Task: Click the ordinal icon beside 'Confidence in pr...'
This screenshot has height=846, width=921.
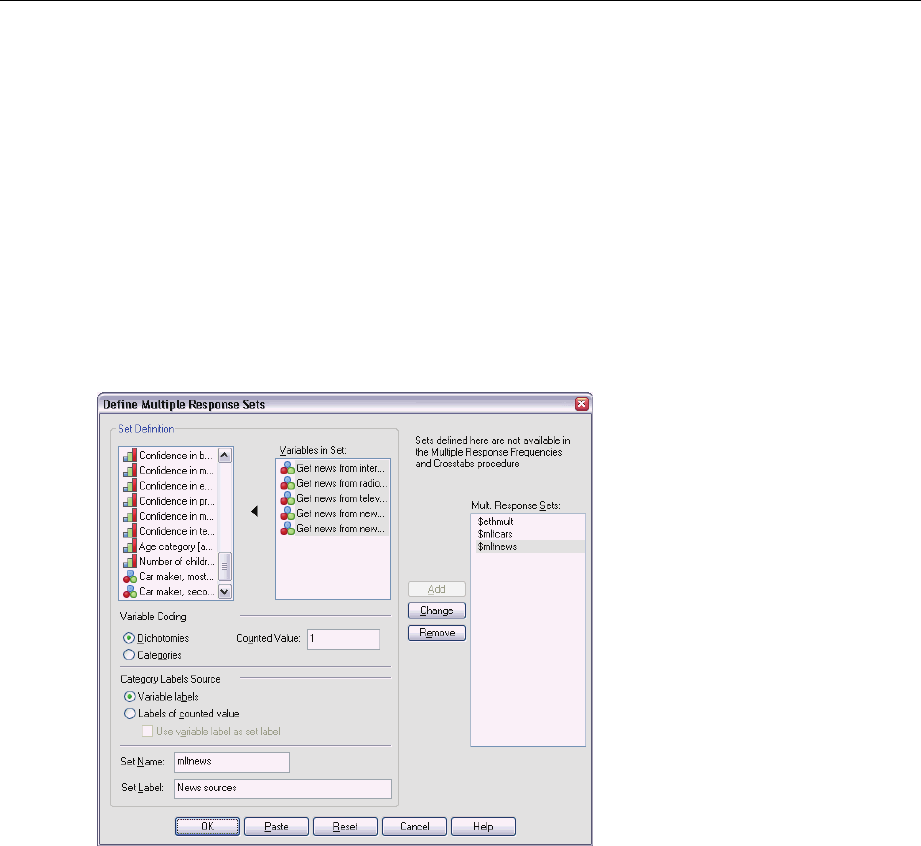Action: (x=130, y=501)
